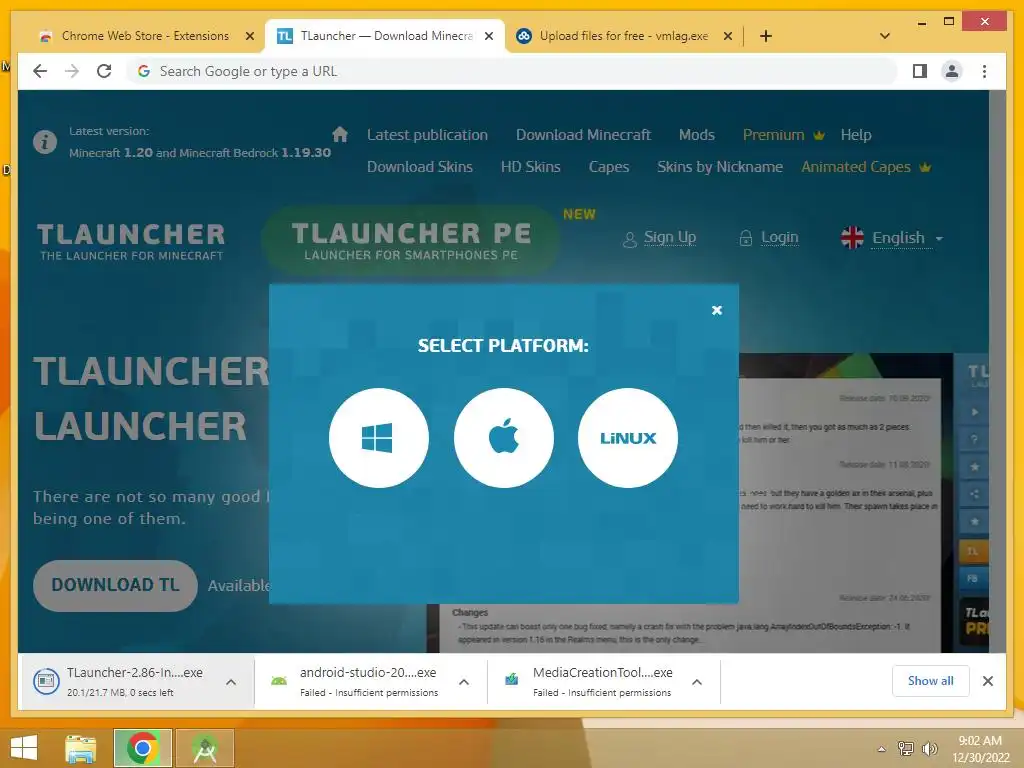
Task: Open the Premium link
Action: pyautogui.click(x=783, y=135)
